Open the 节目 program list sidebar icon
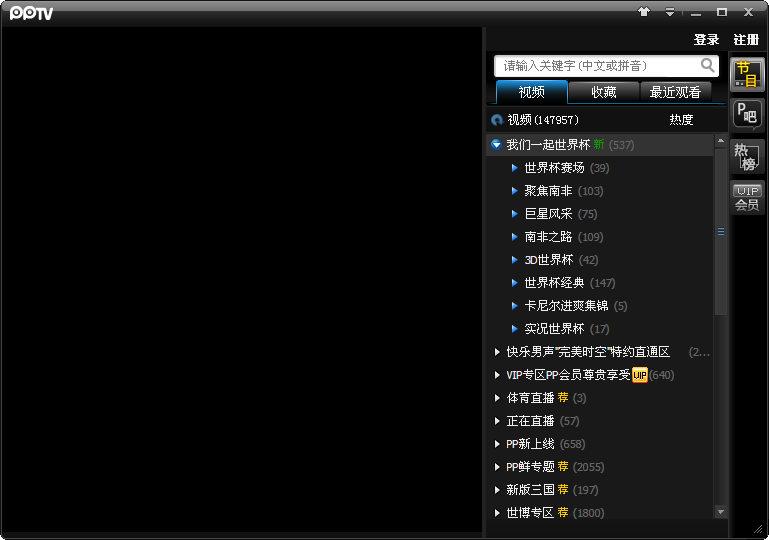Viewport: 769px width, 540px height. [x=747, y=75]
